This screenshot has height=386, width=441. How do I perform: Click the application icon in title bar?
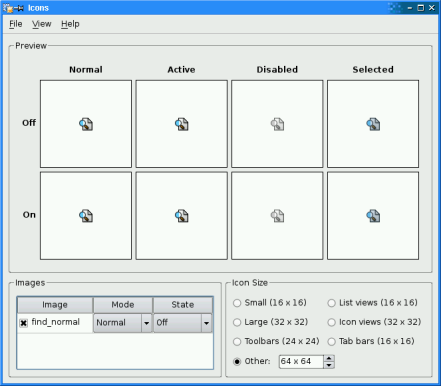coord(8,8)
